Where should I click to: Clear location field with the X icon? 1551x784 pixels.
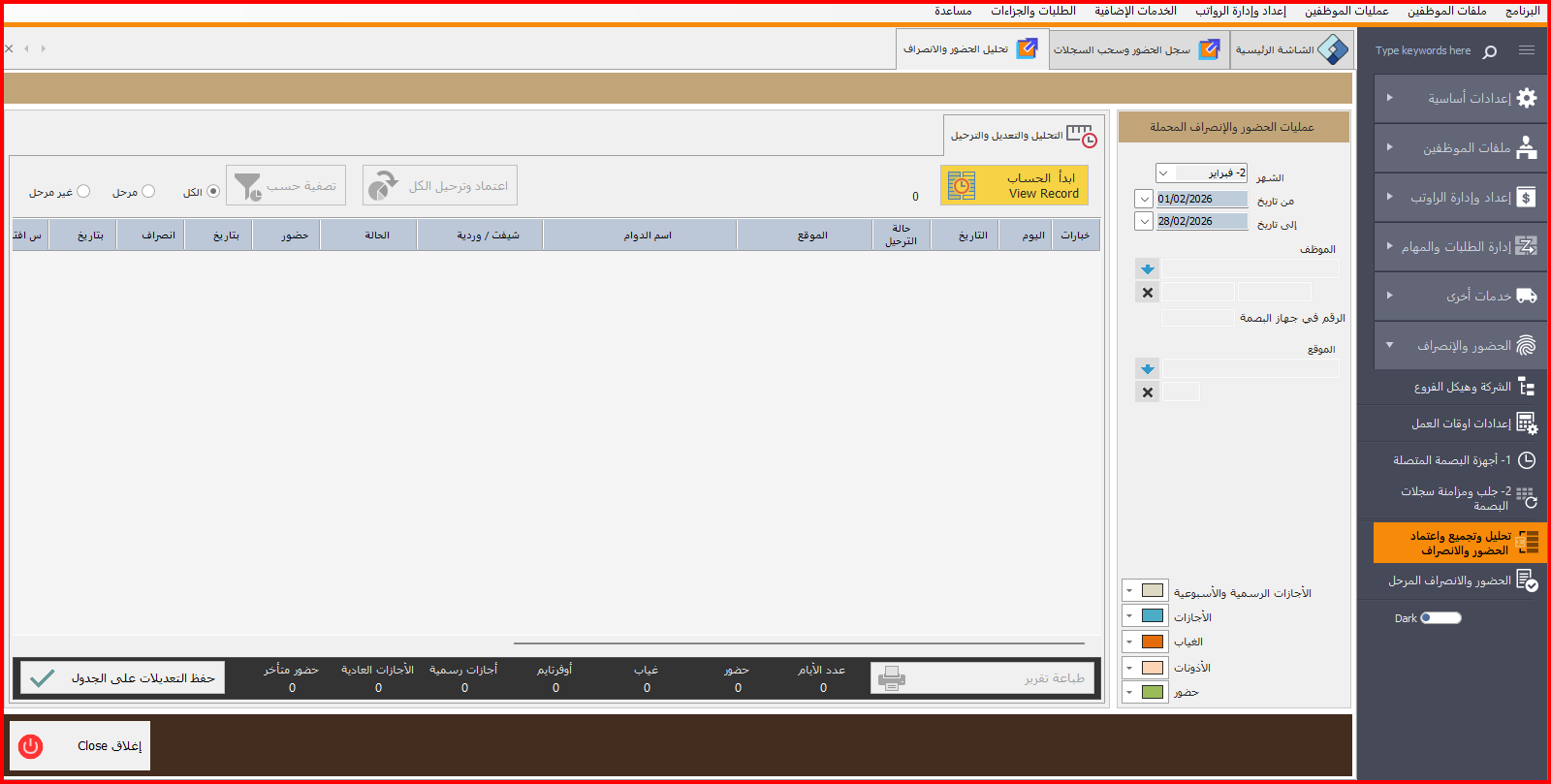coord(1148,392)
